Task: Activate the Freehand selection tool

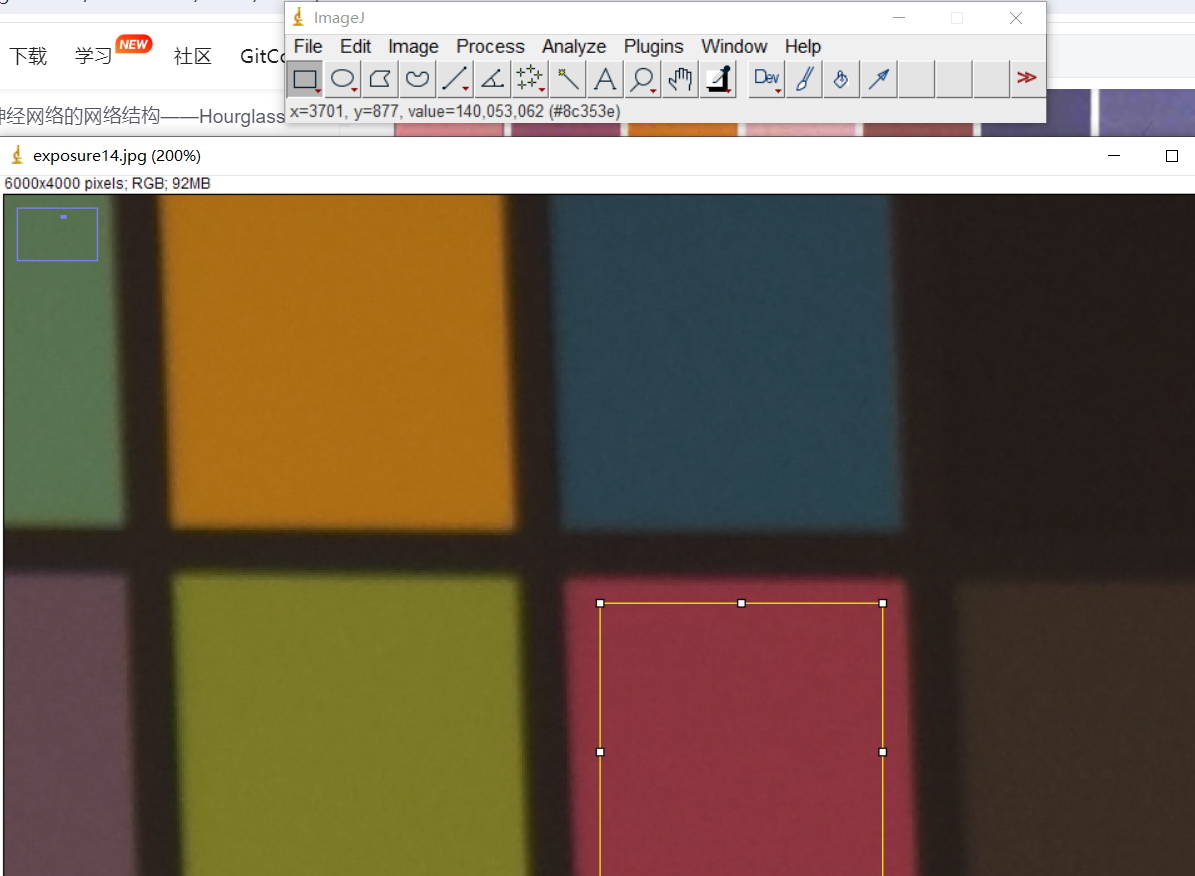Action: click(x=418, y=79)
